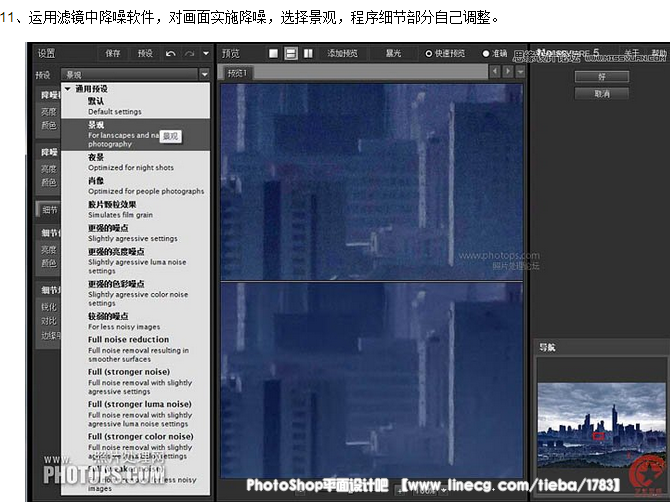Select the 景观 landscapes preset
670x502 pixels.
(135, 134)
